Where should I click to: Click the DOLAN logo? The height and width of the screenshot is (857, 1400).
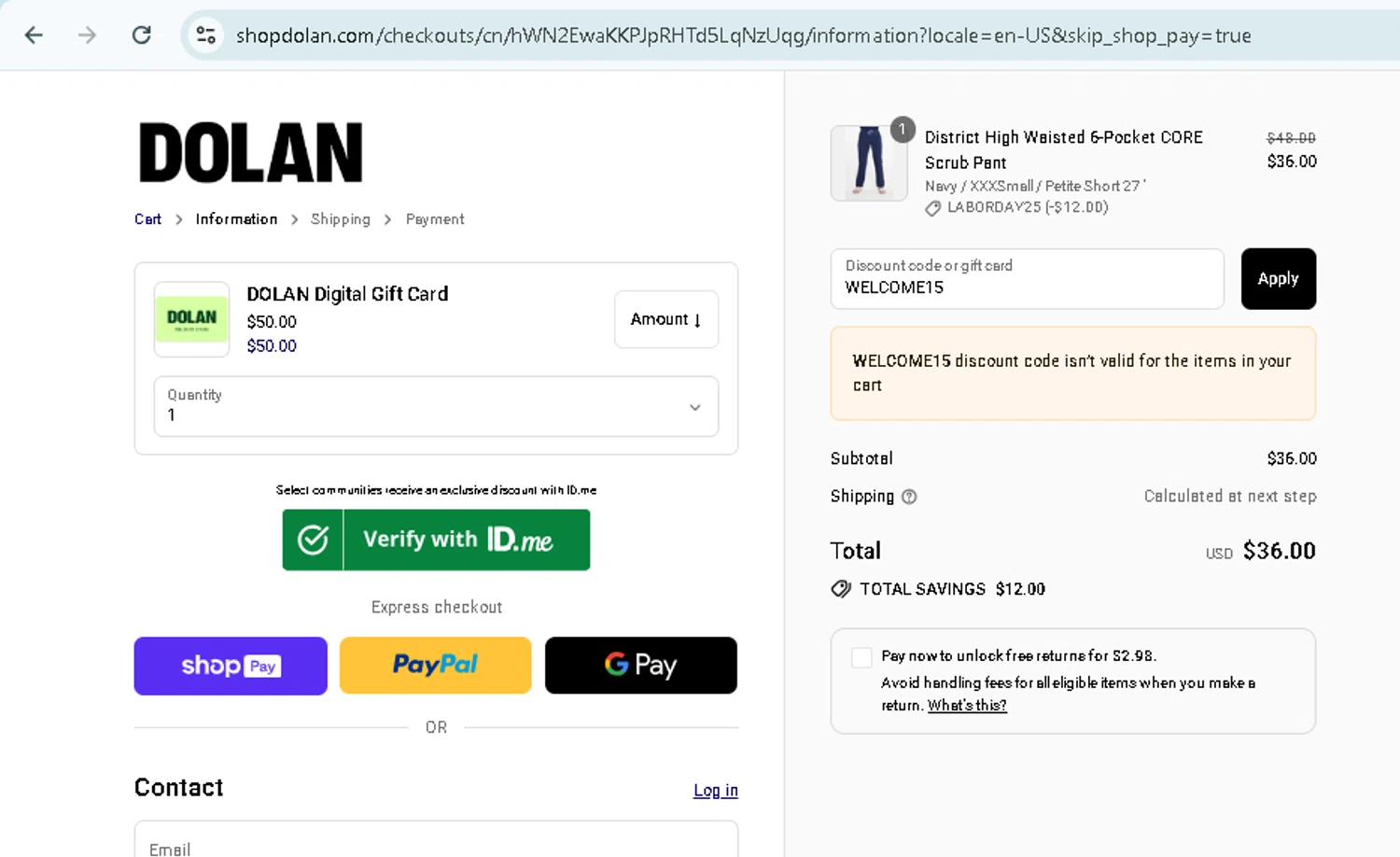250,153
